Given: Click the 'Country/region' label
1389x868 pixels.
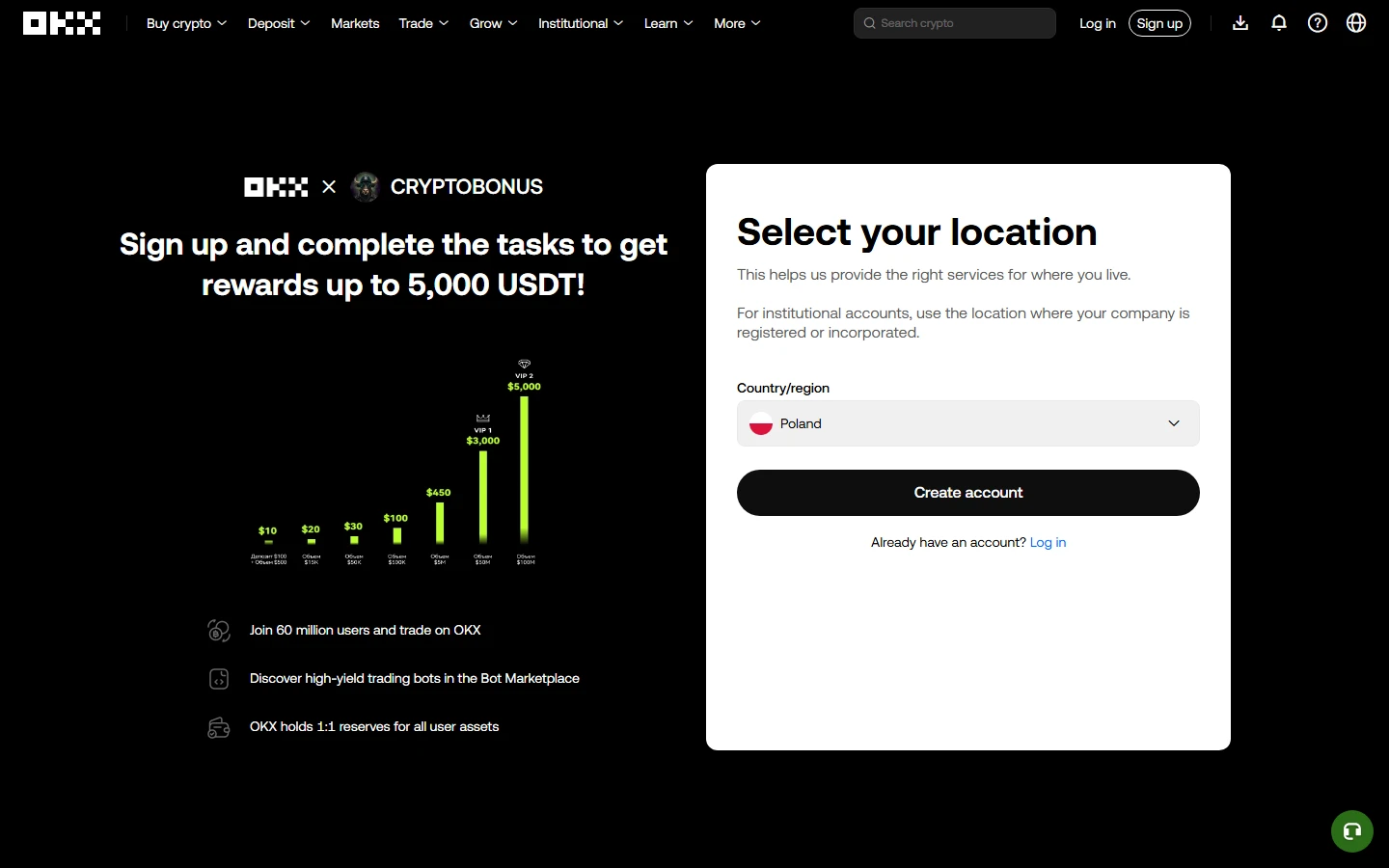Looking at the screenshot, I should tap(783, 388).
